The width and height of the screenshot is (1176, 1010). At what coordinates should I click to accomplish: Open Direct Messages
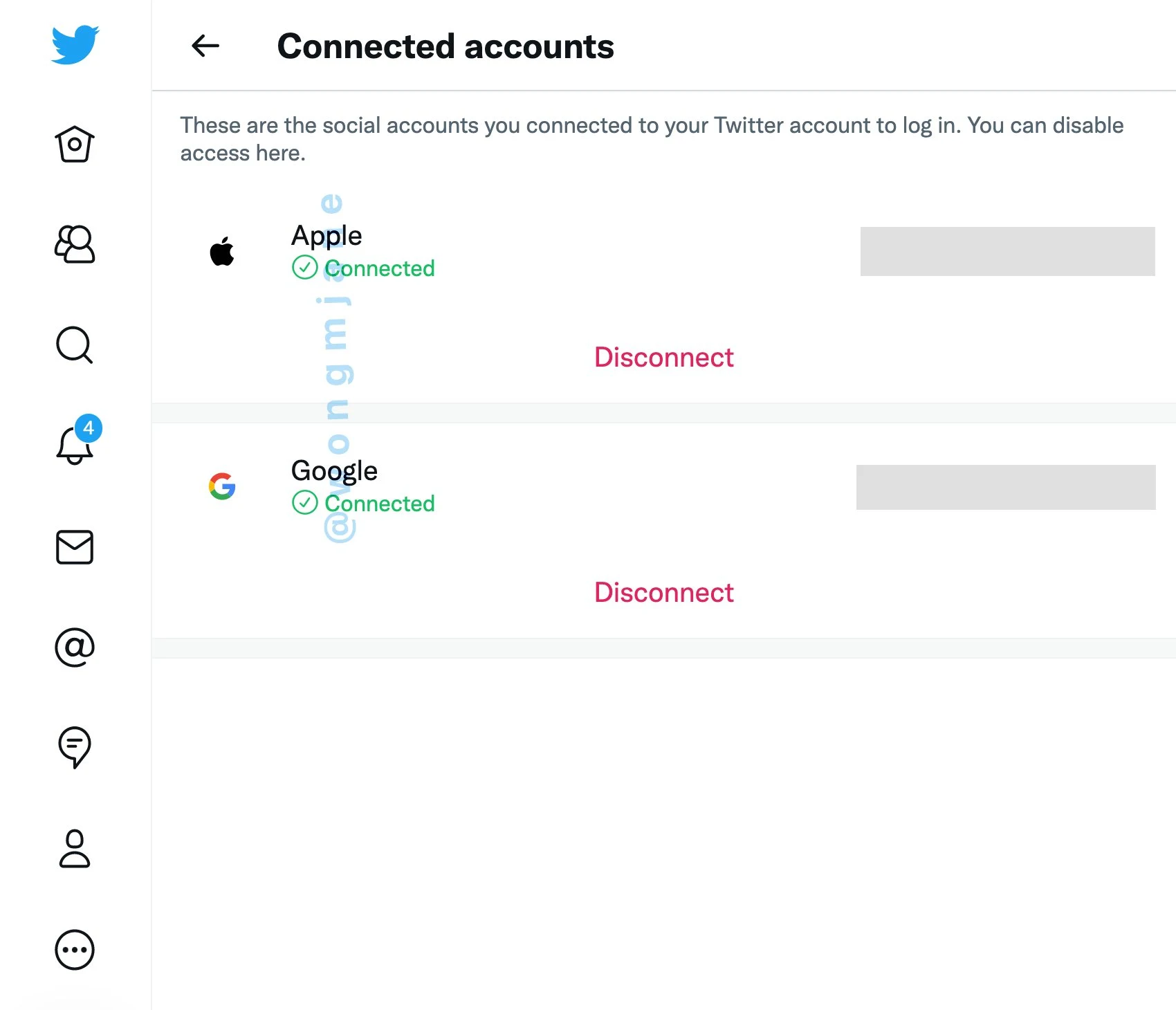[74, 548]
